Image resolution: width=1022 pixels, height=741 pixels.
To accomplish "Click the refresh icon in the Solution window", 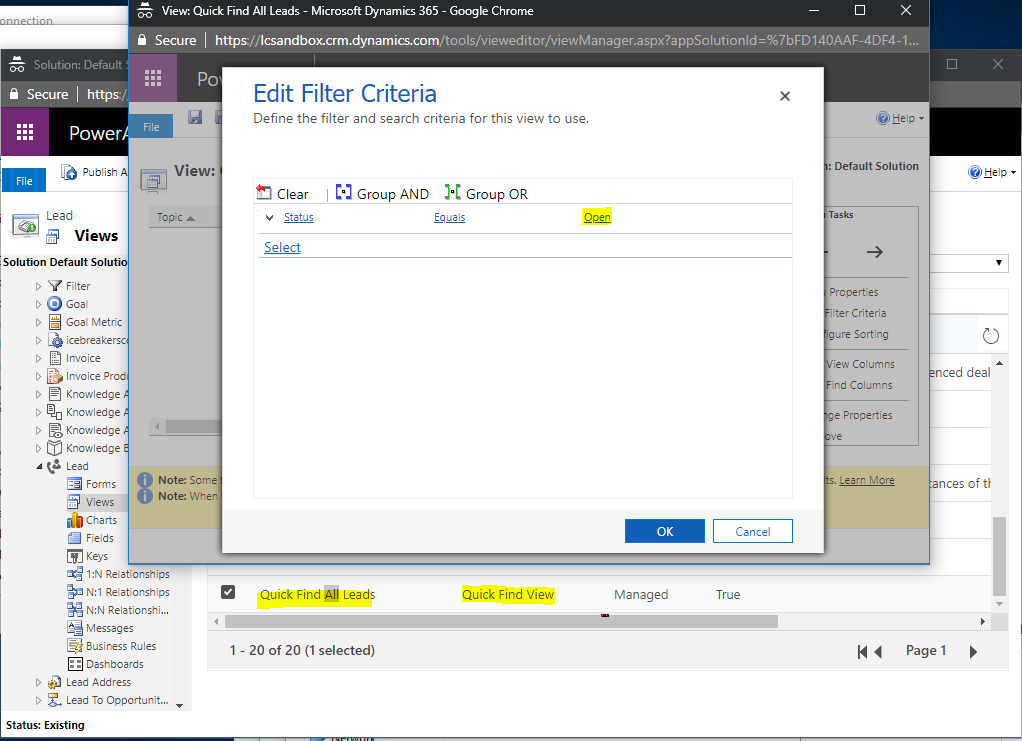I will pyautogui.click(x=991, y=336).
